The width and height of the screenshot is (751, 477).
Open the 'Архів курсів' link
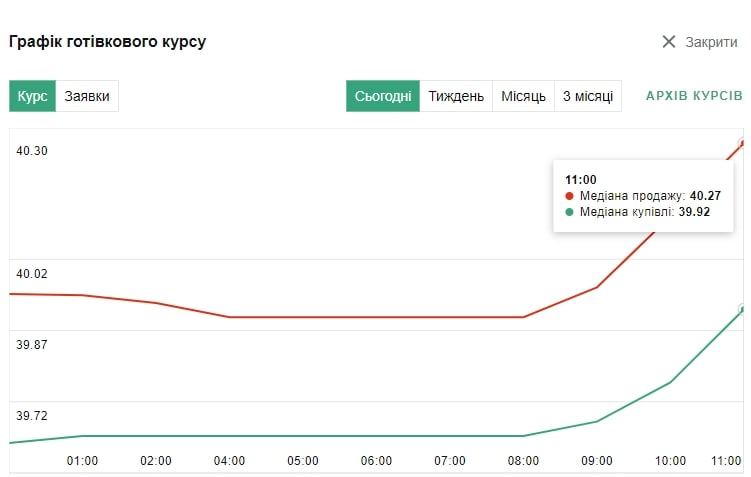click(x=694, y=96)
